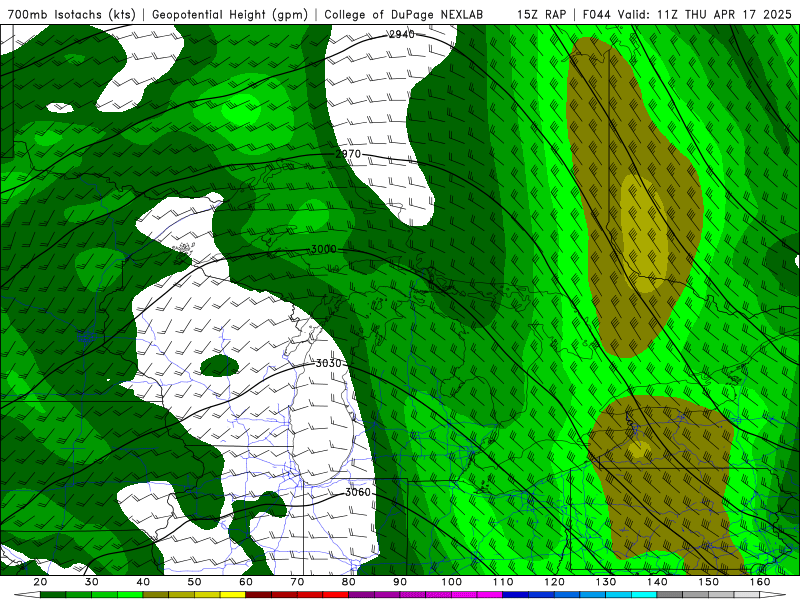Viewport: 800px width, 600px height.
Task: Click the small dark green island inside the white area
Action: pyautogui.click(x=219, y=366)
